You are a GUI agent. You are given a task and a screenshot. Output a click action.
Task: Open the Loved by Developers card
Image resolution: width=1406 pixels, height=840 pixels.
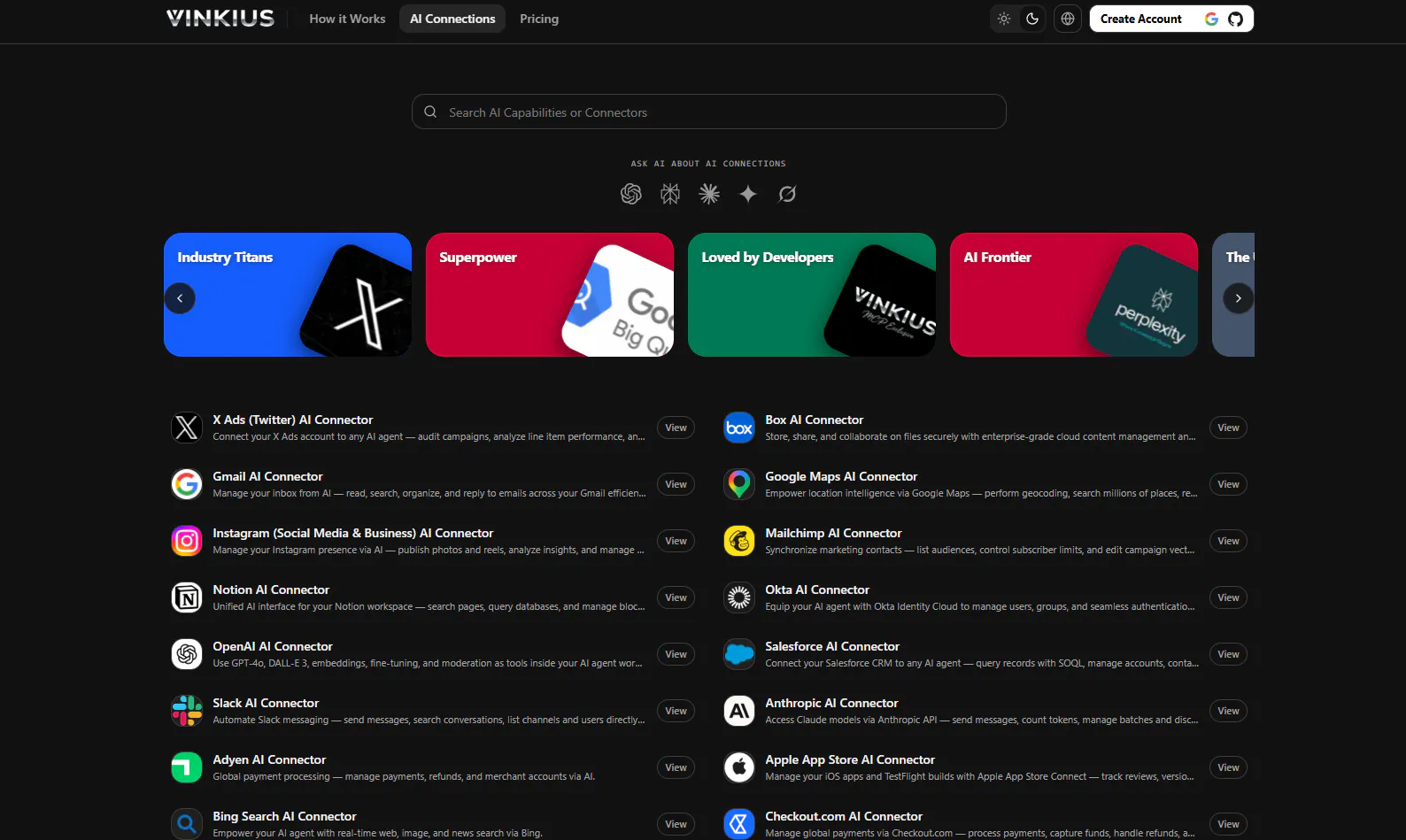[812, 295]
